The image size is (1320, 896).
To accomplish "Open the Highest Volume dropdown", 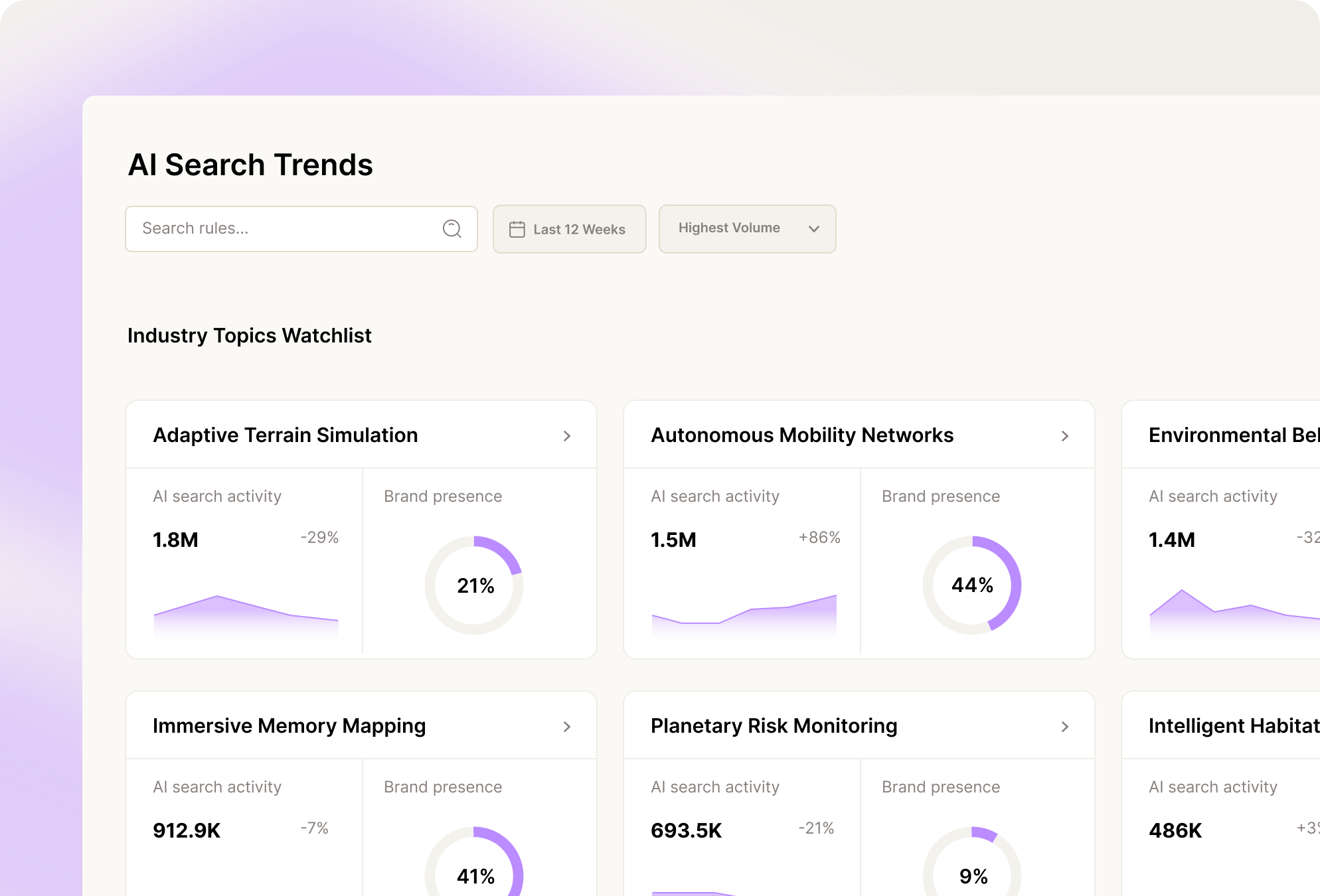I will 747,228.
